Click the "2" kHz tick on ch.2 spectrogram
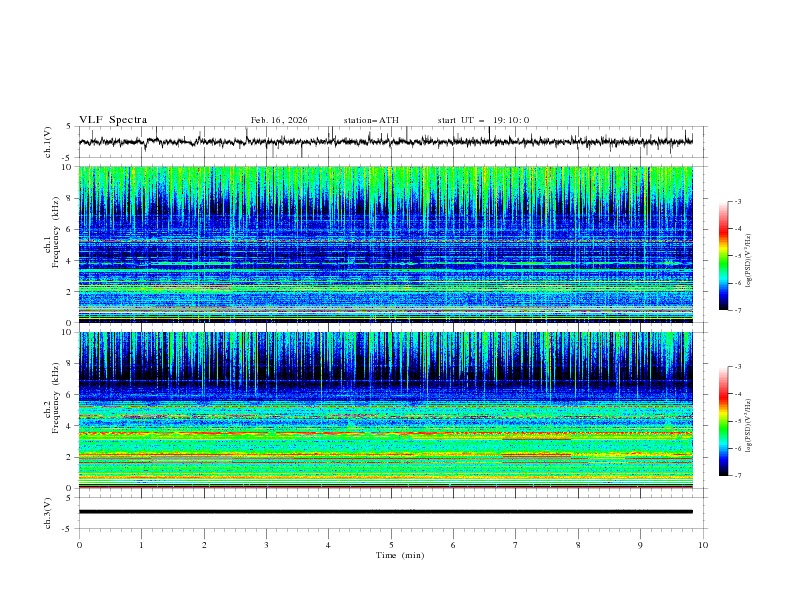Viewport: 792px width, 612px height. click(70, 457)
